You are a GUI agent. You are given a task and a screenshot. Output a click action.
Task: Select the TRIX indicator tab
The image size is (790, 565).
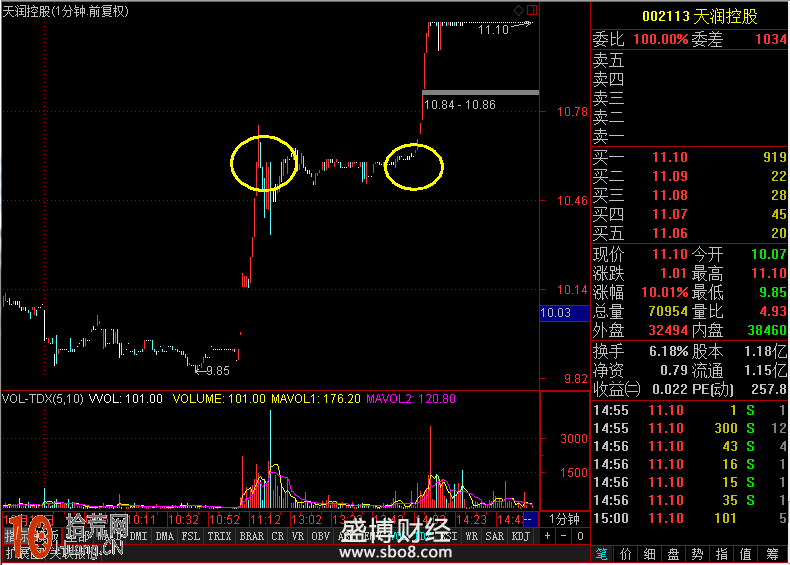[x=220, y=536]
